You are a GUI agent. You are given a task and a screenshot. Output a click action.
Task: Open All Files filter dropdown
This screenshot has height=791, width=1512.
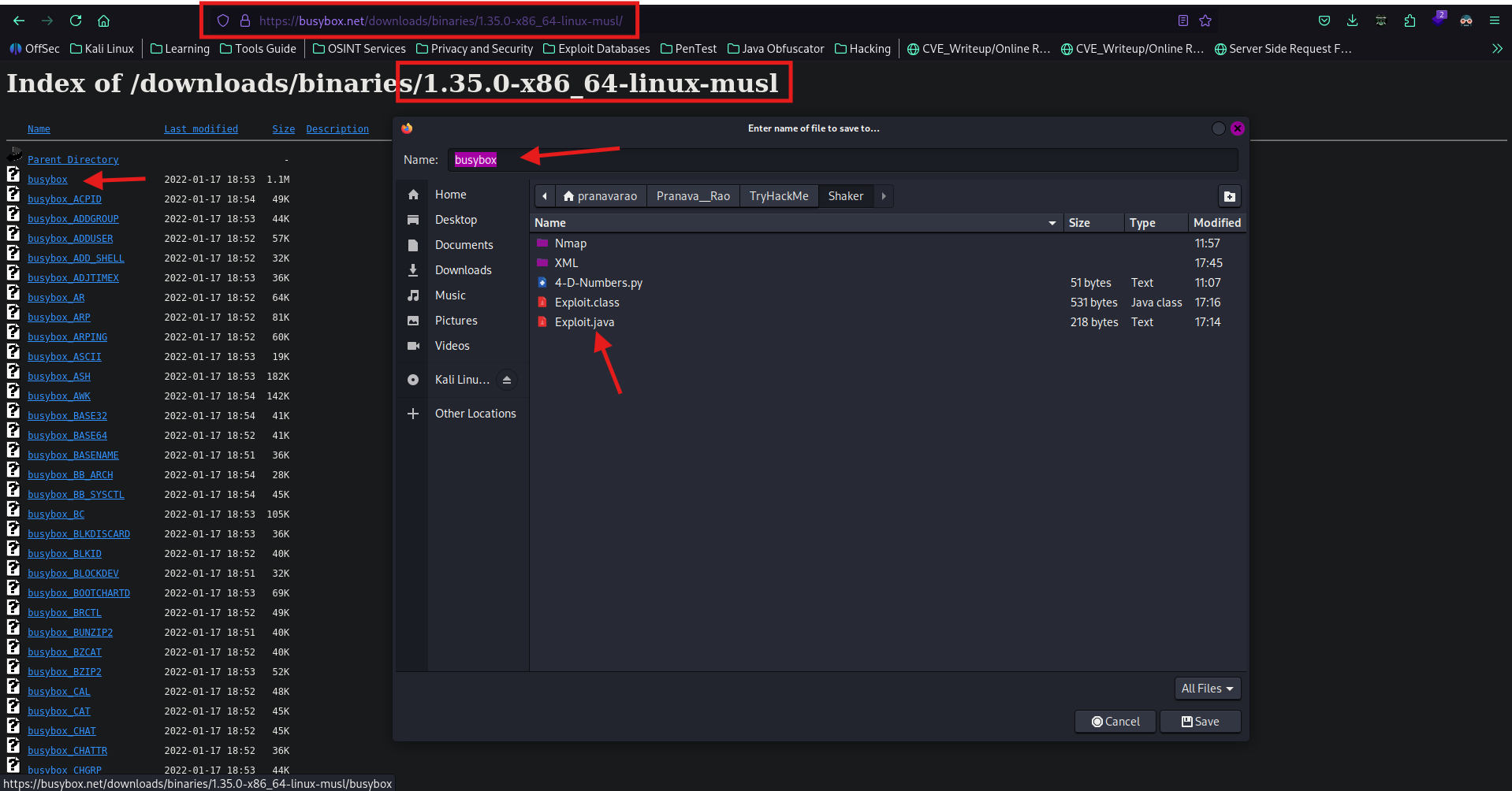click(x=1207, y=689)
